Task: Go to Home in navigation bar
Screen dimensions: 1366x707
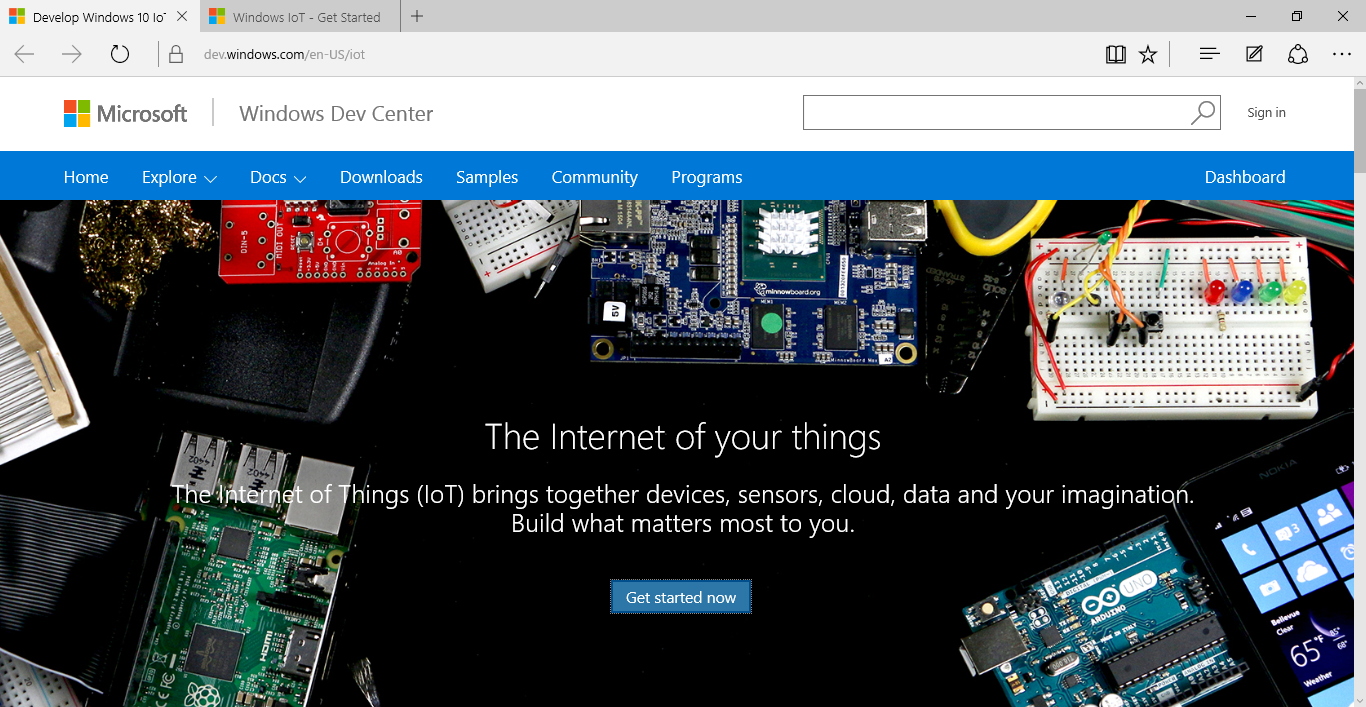Action: (x=86, y=177)
